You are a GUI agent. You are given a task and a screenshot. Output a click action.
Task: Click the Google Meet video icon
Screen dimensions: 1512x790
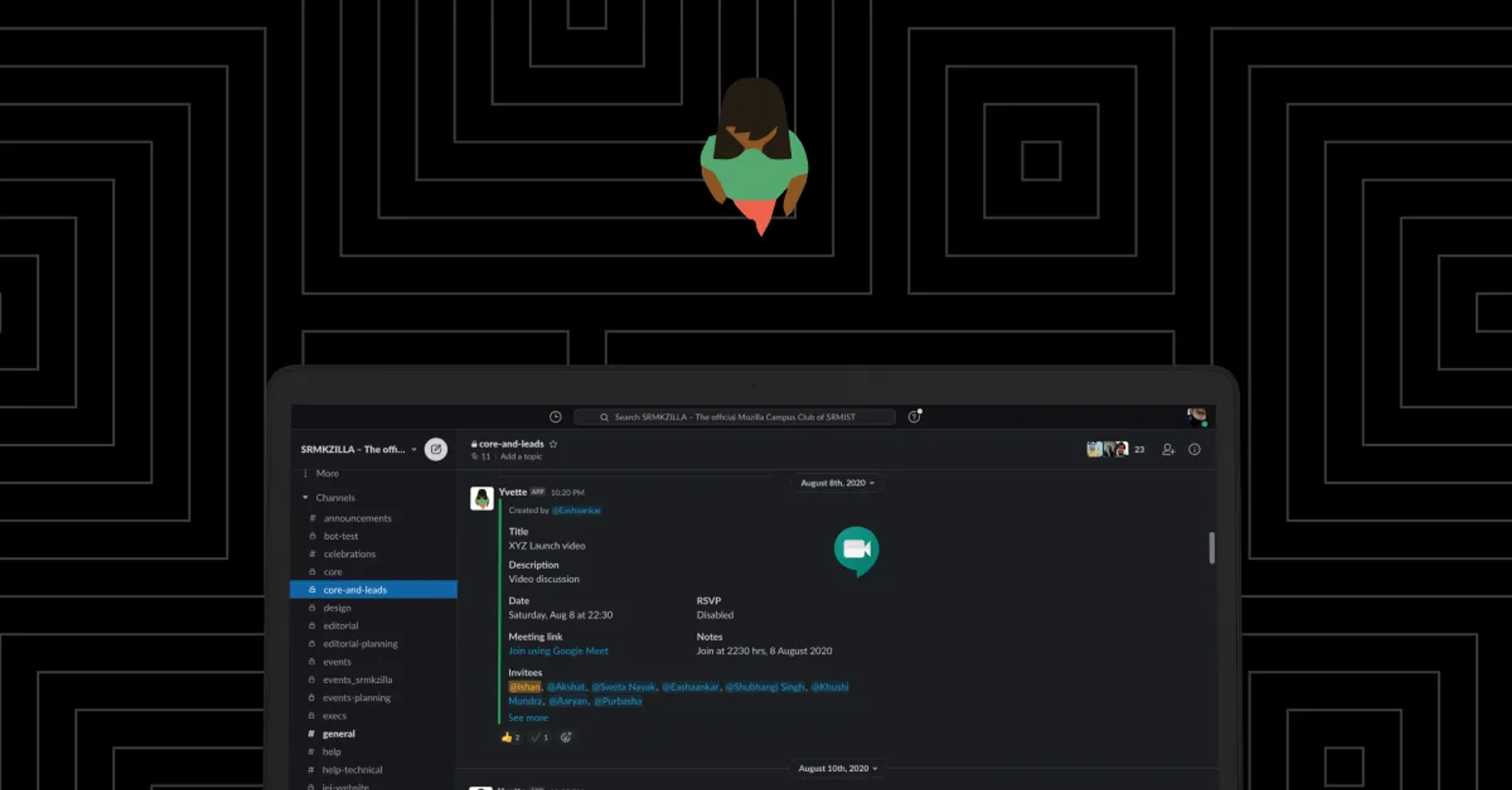point(856,551)
